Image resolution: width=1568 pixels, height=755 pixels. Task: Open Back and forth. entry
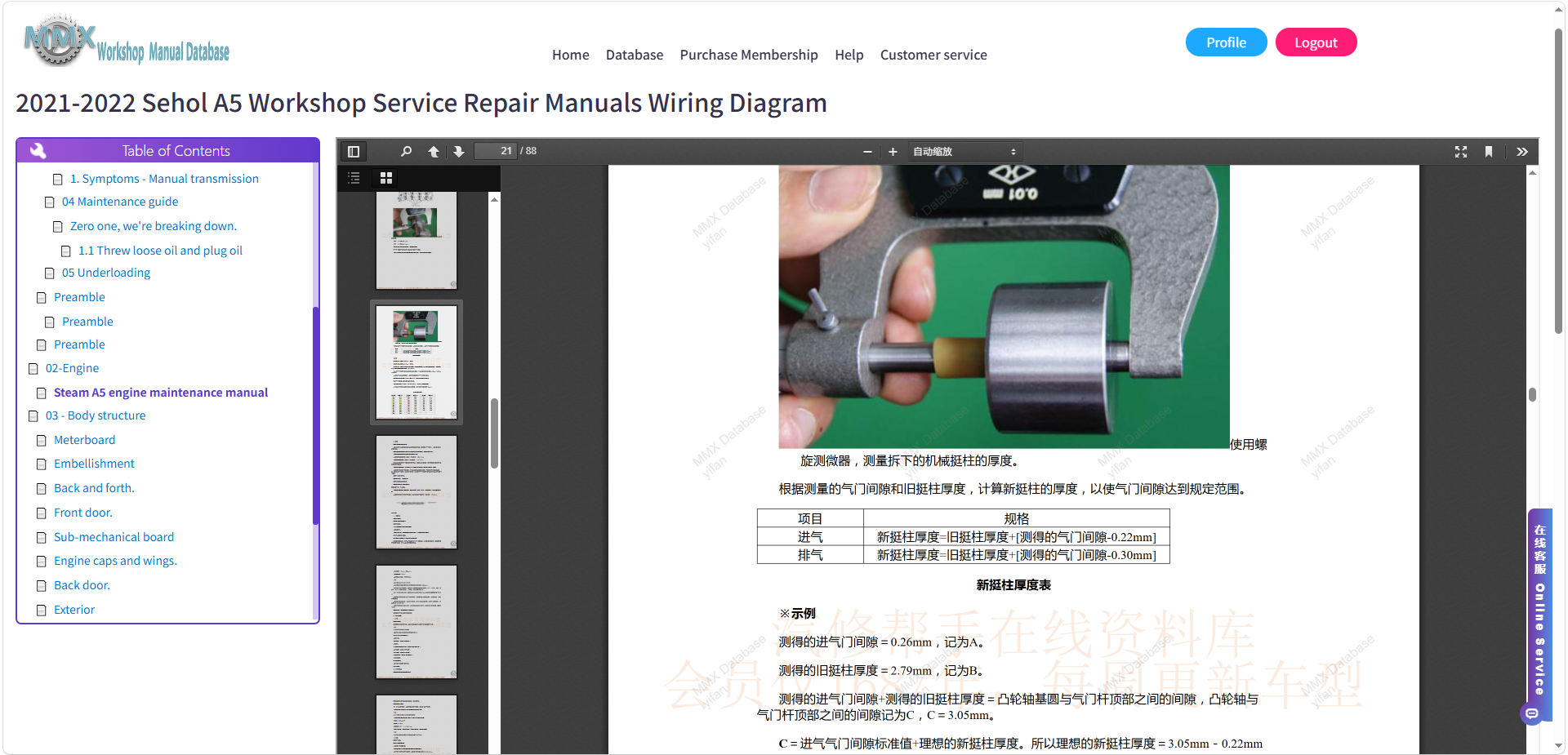(94, 488)
